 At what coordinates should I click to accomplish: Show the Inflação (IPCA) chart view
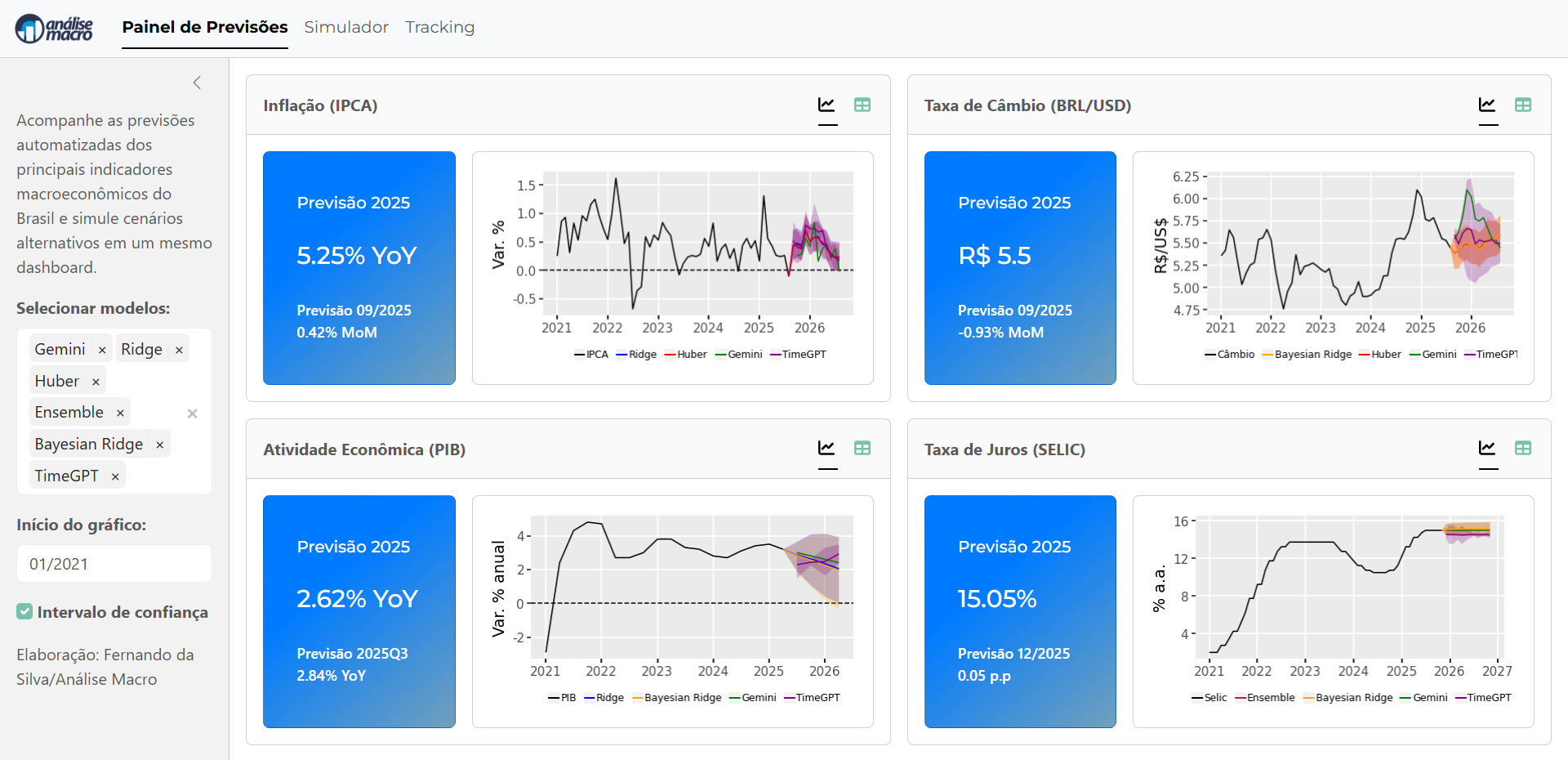827,105
